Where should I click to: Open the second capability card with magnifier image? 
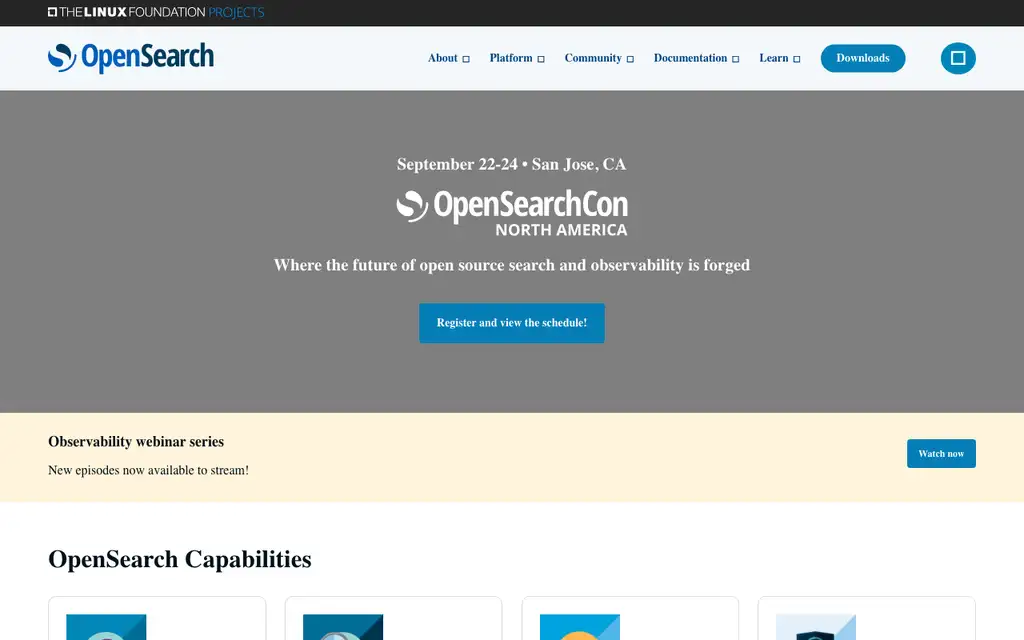(x=343, y=627)
